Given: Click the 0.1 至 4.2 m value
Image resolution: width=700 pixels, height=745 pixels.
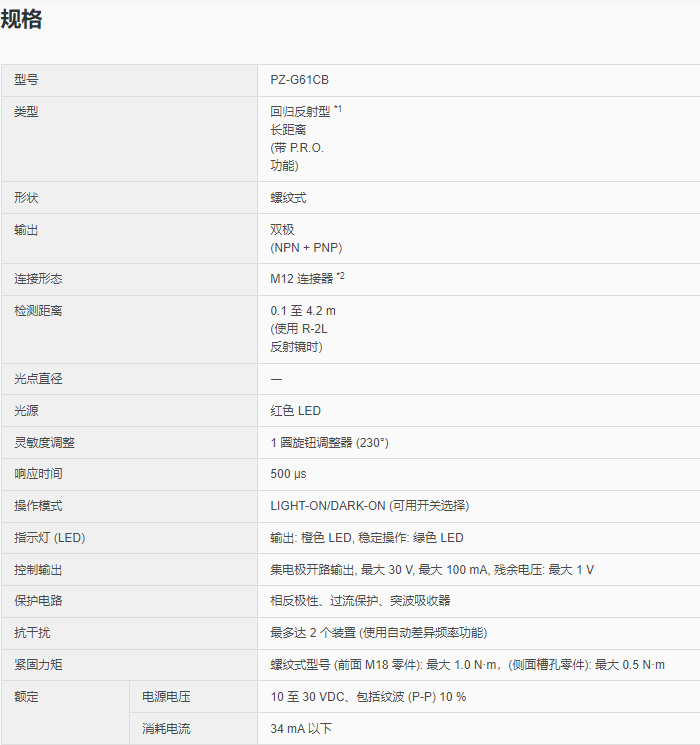Looking at the screenshot, I should 303,311.
